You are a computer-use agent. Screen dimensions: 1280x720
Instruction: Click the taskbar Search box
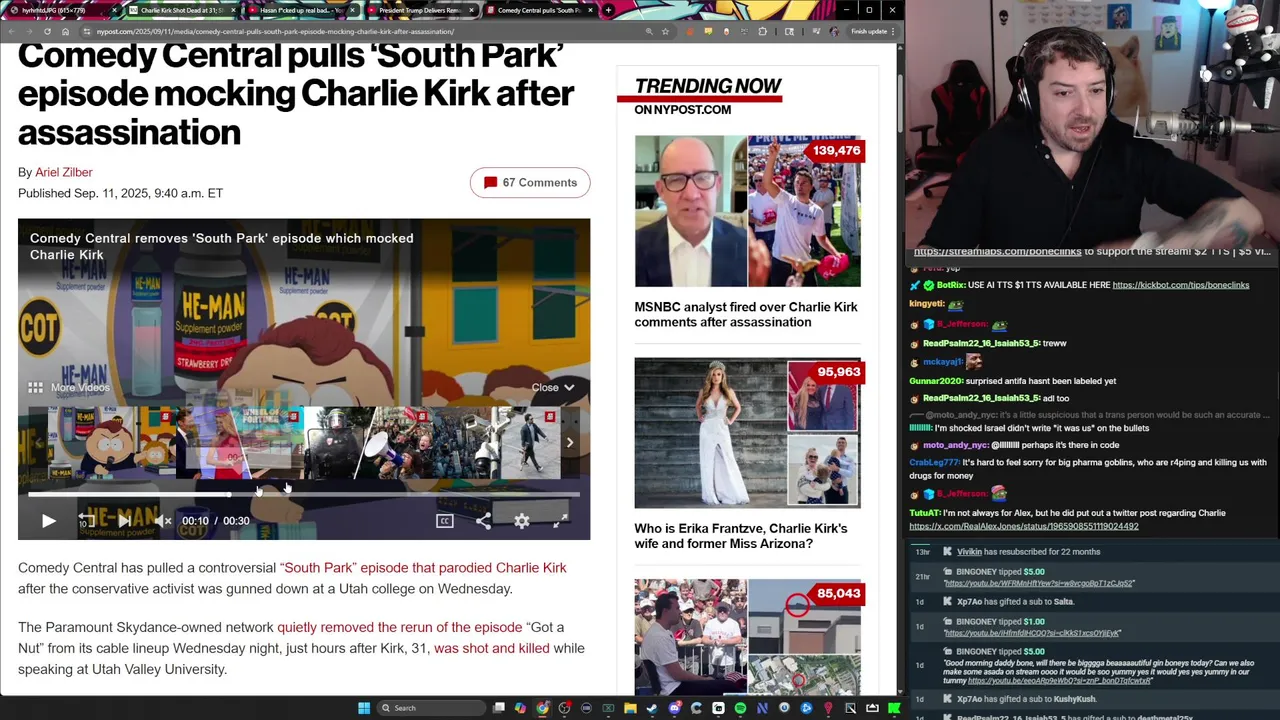(x=431, y=708)
